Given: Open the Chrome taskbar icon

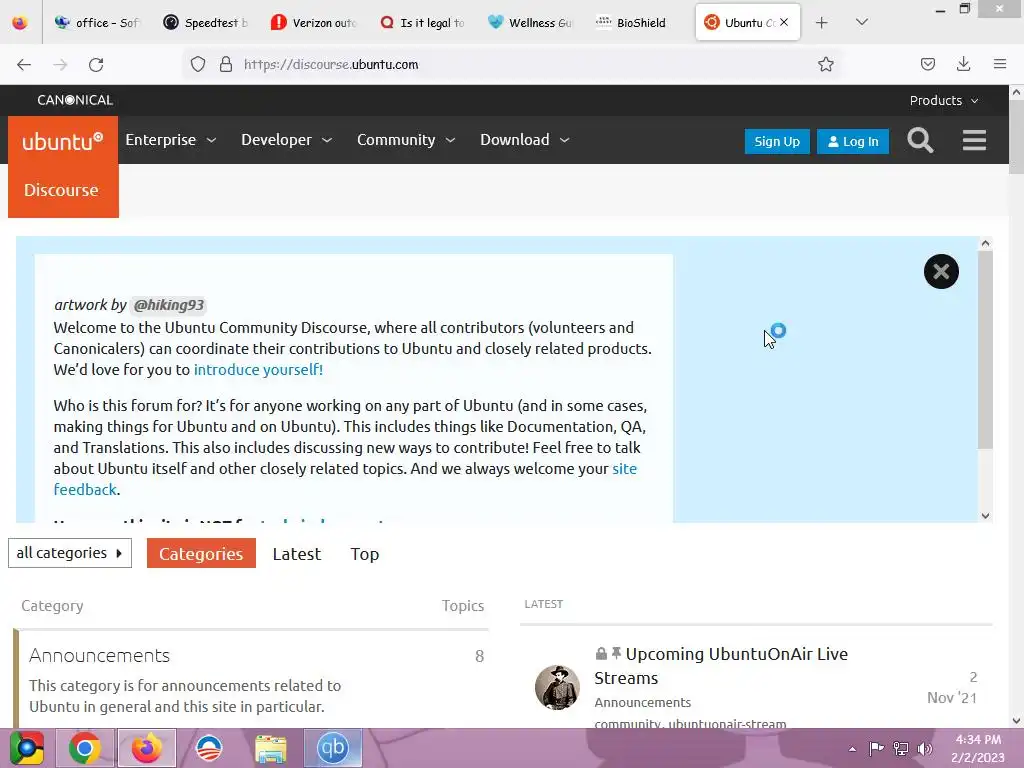Looking at the screenshot, I should tap(85, 748).
